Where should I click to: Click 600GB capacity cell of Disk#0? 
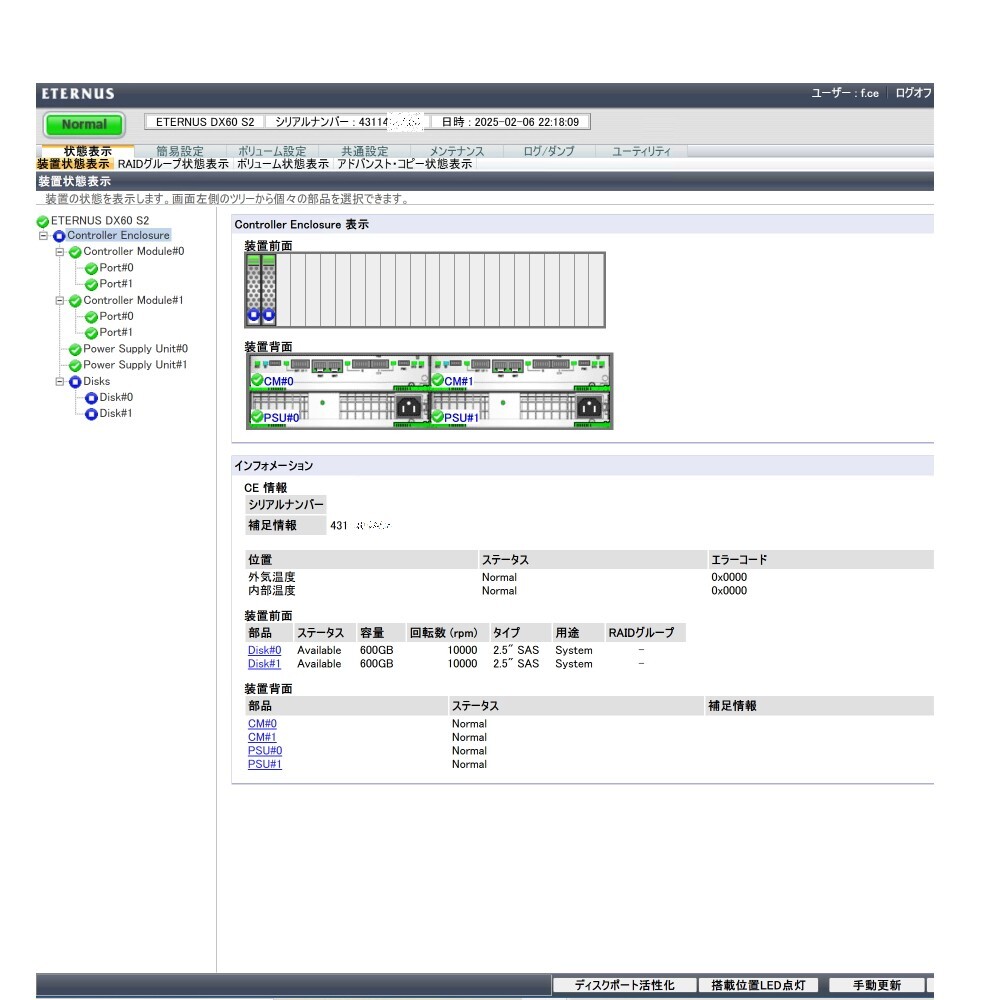[x=376, y=651]
